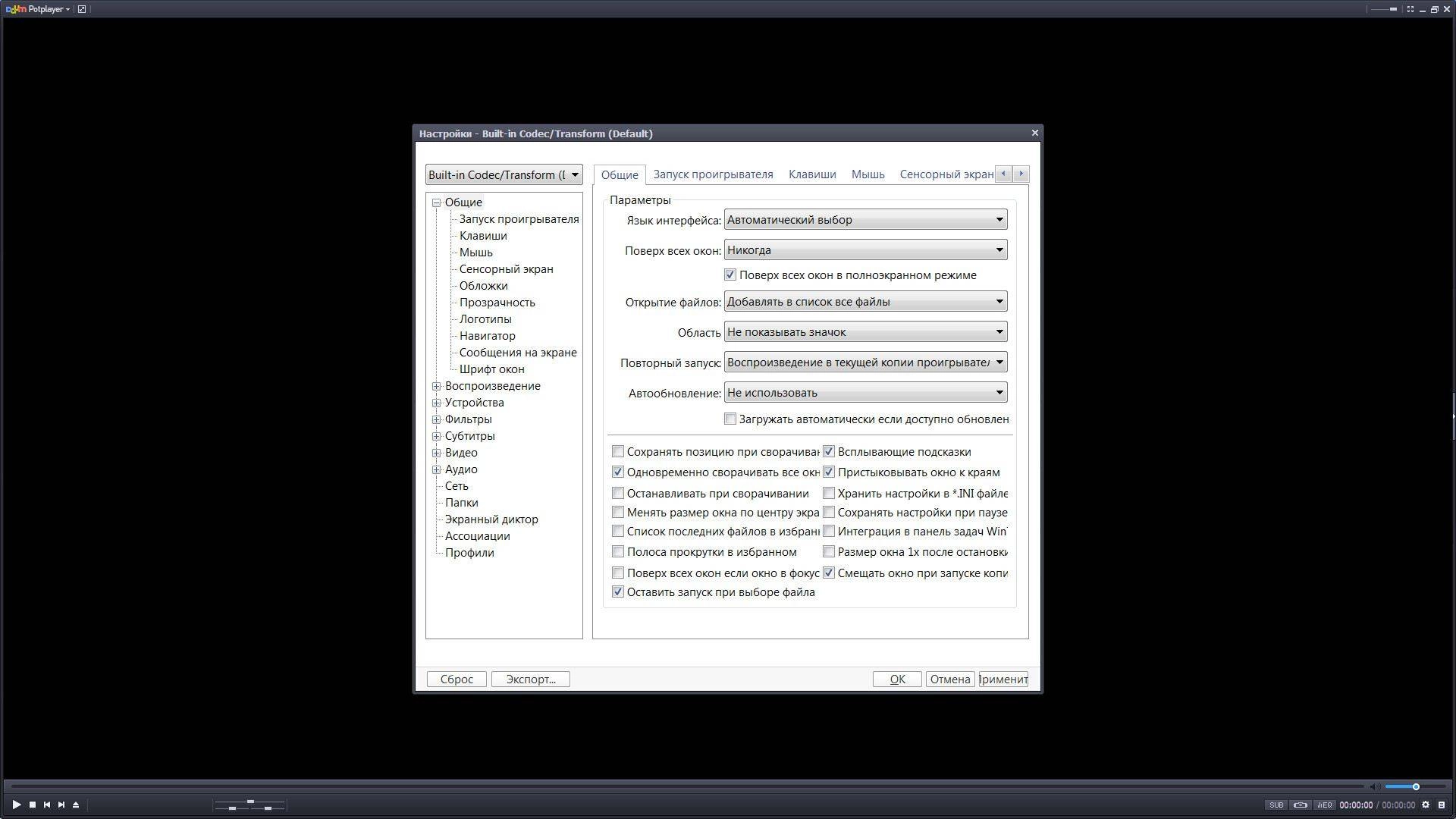This screenshot has width=1456, height=819.
Task: Expand the Фильтры tree node
Action: (437, 419)
